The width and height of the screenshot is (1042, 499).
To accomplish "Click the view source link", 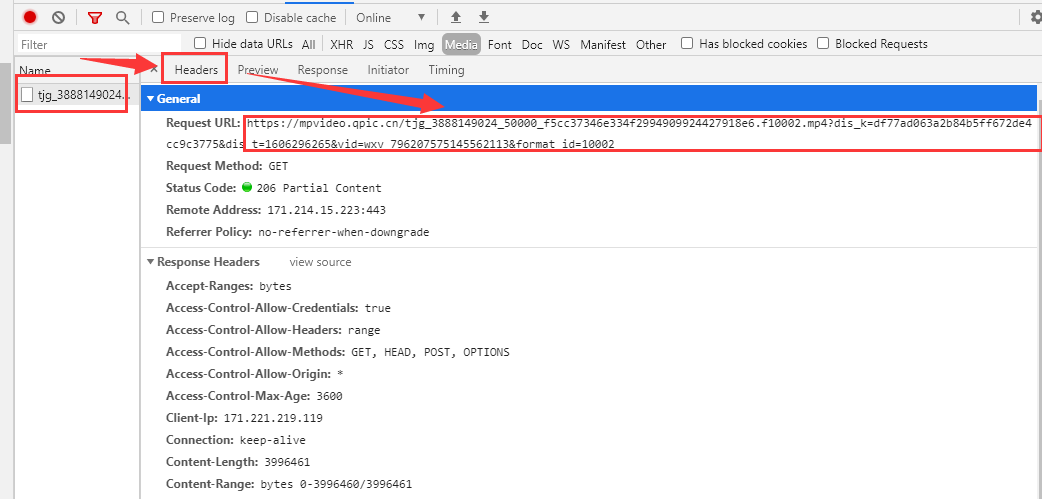I will tap(320, 262).
